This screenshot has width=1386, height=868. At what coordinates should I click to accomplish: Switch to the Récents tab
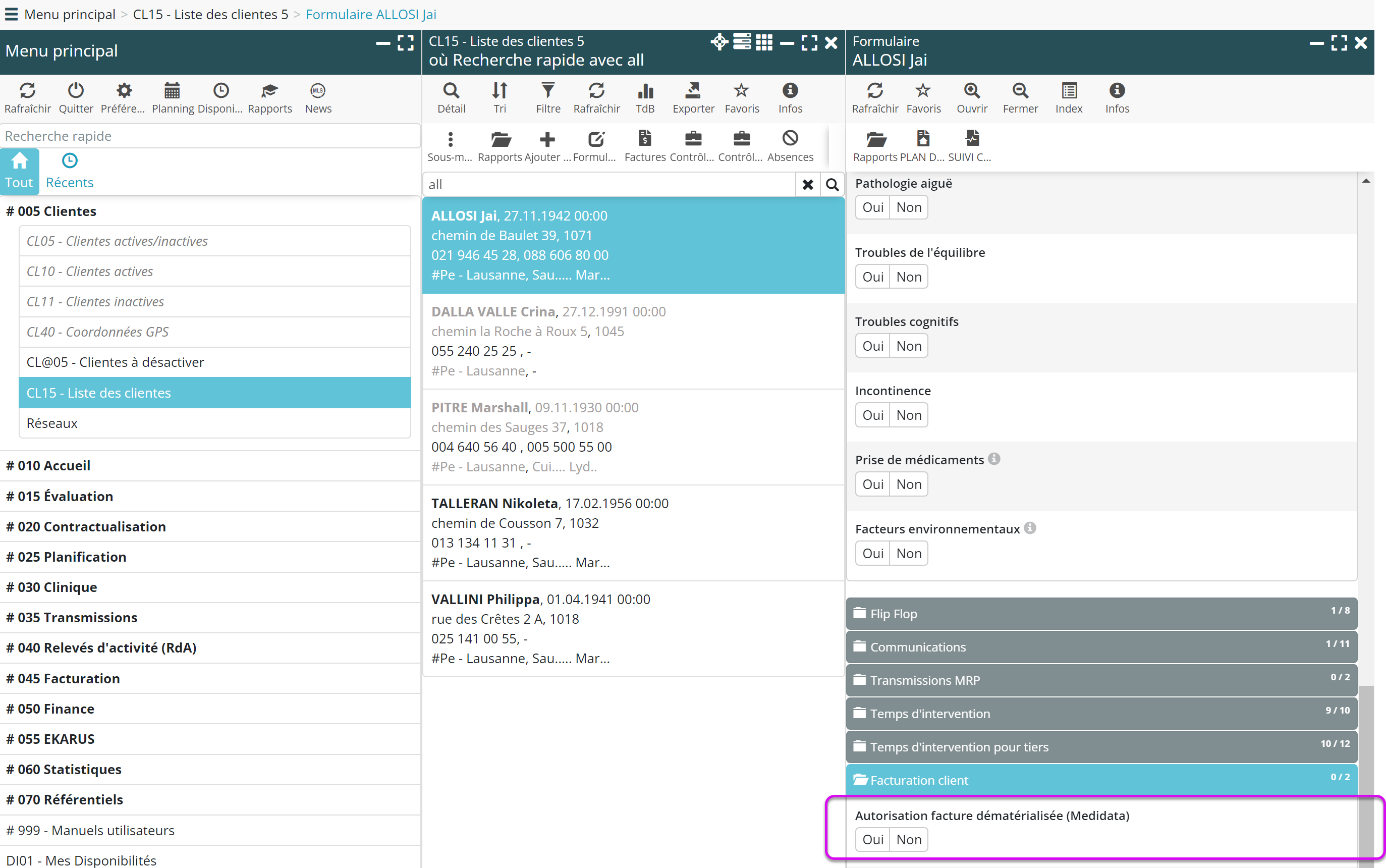pyautogui.click(x=70, y=171)
